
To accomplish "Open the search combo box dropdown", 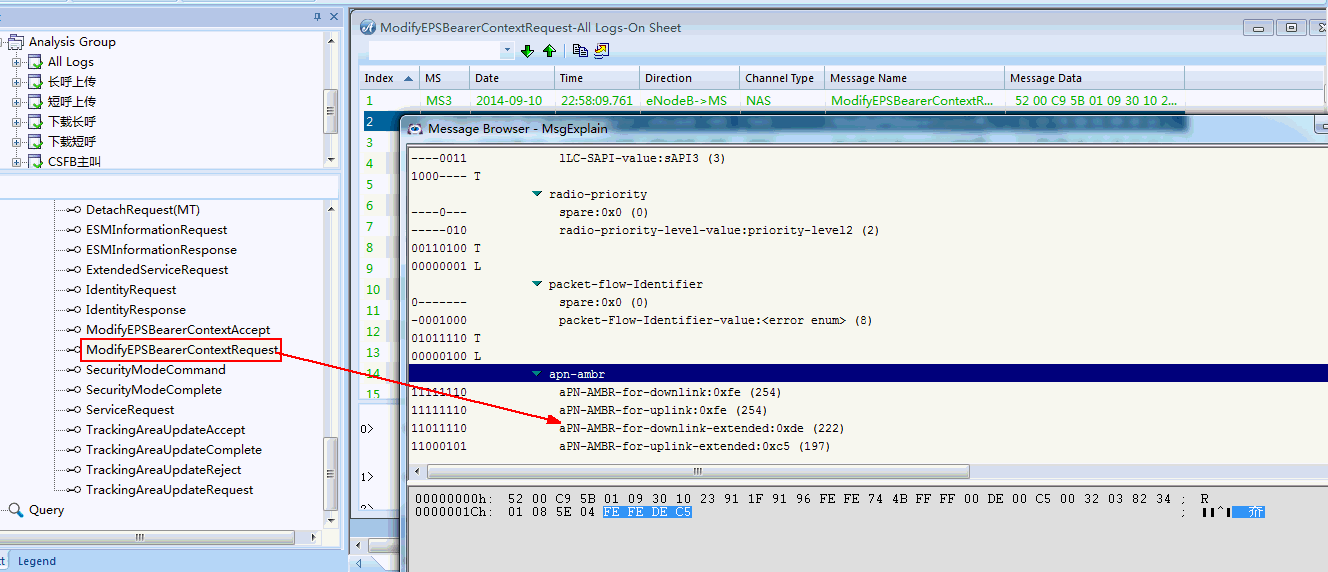I will pyautogui.click(x=507, y=51).
